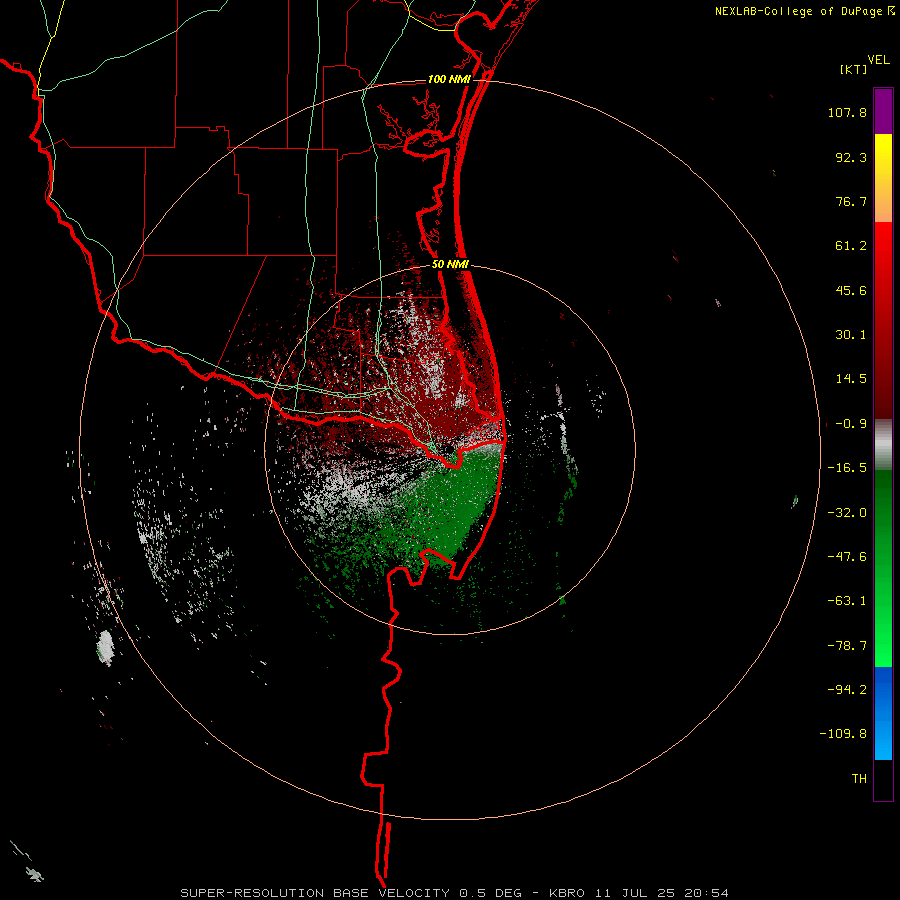Click the SUPER-RESOLUTION BASE VELOCITY caption
Screen dimensions: 900x900
click(x=315, y=893)
